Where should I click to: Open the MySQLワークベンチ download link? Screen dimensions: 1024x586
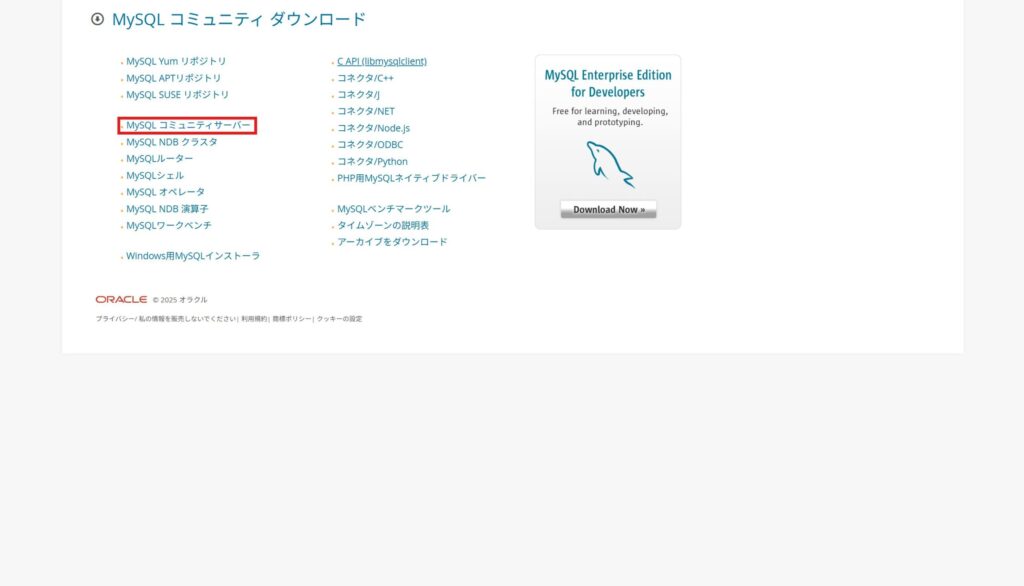[x=168, y=226]
